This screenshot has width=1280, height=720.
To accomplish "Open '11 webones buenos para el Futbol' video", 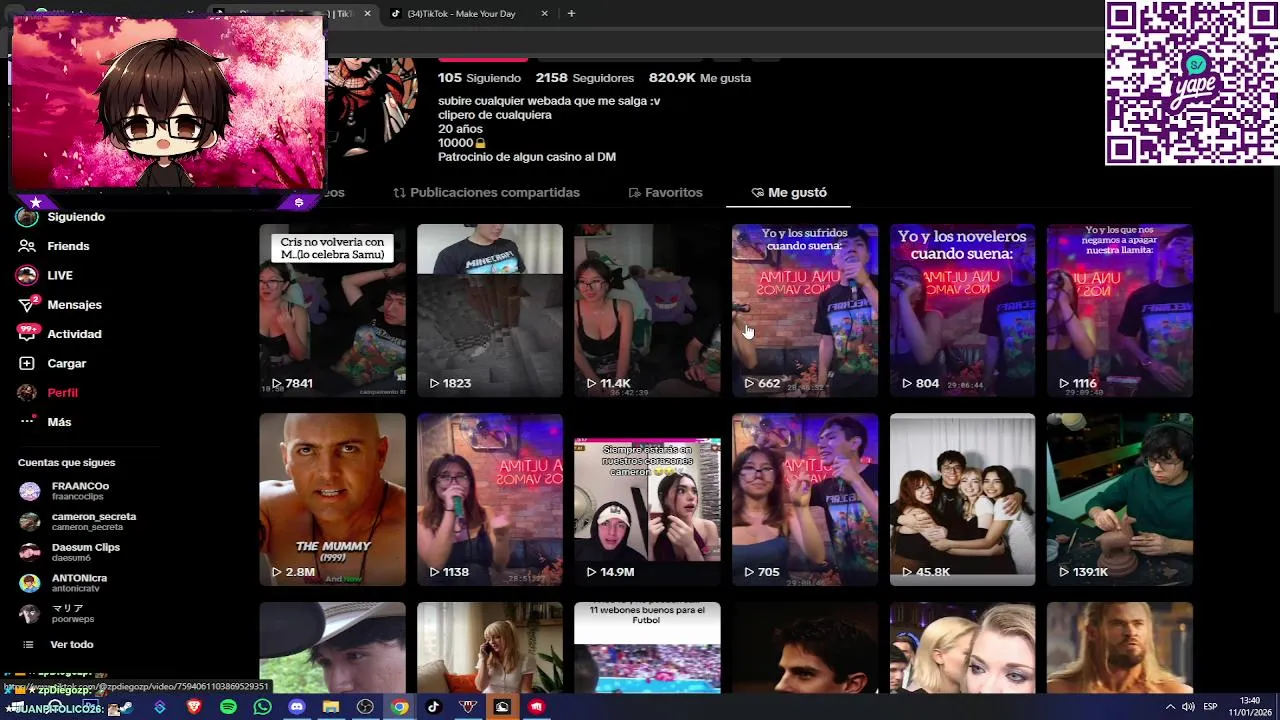I will point(647,647).
